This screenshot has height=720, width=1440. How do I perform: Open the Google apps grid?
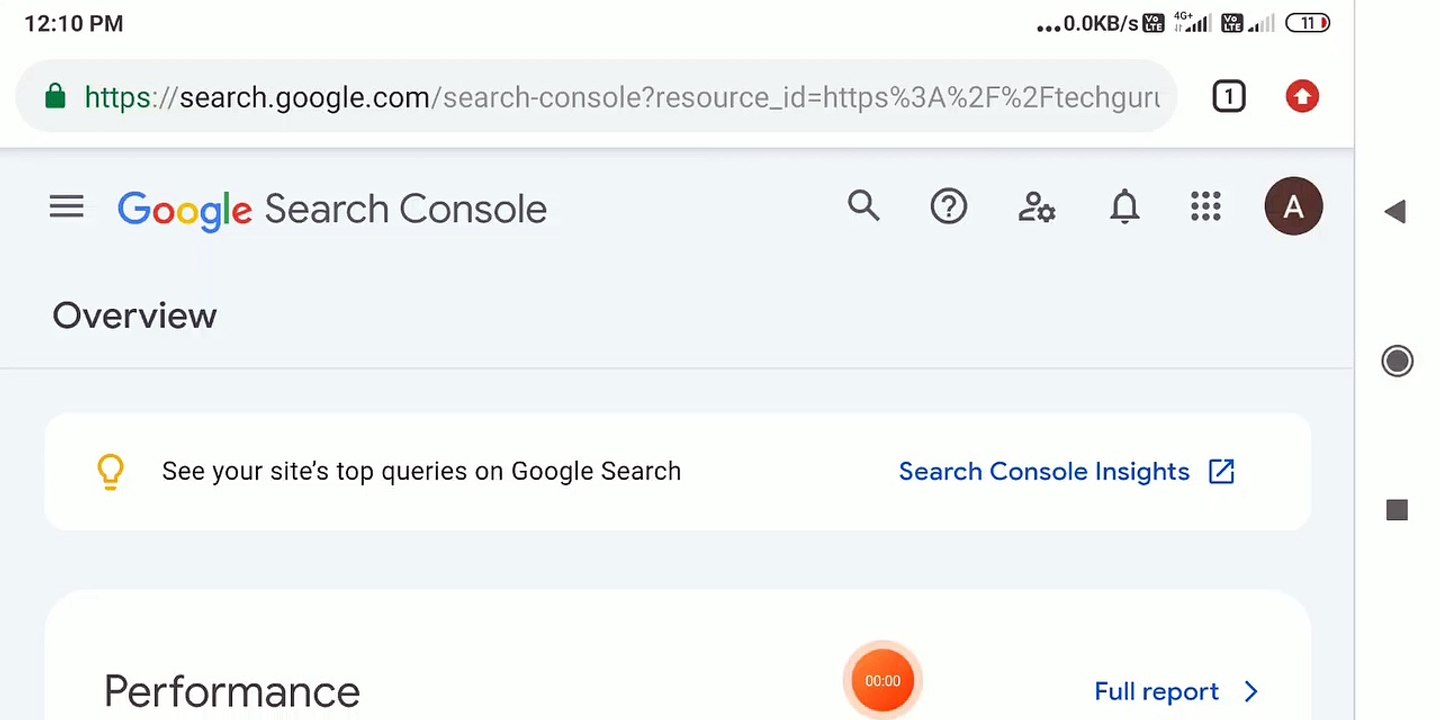(1206, 207)
